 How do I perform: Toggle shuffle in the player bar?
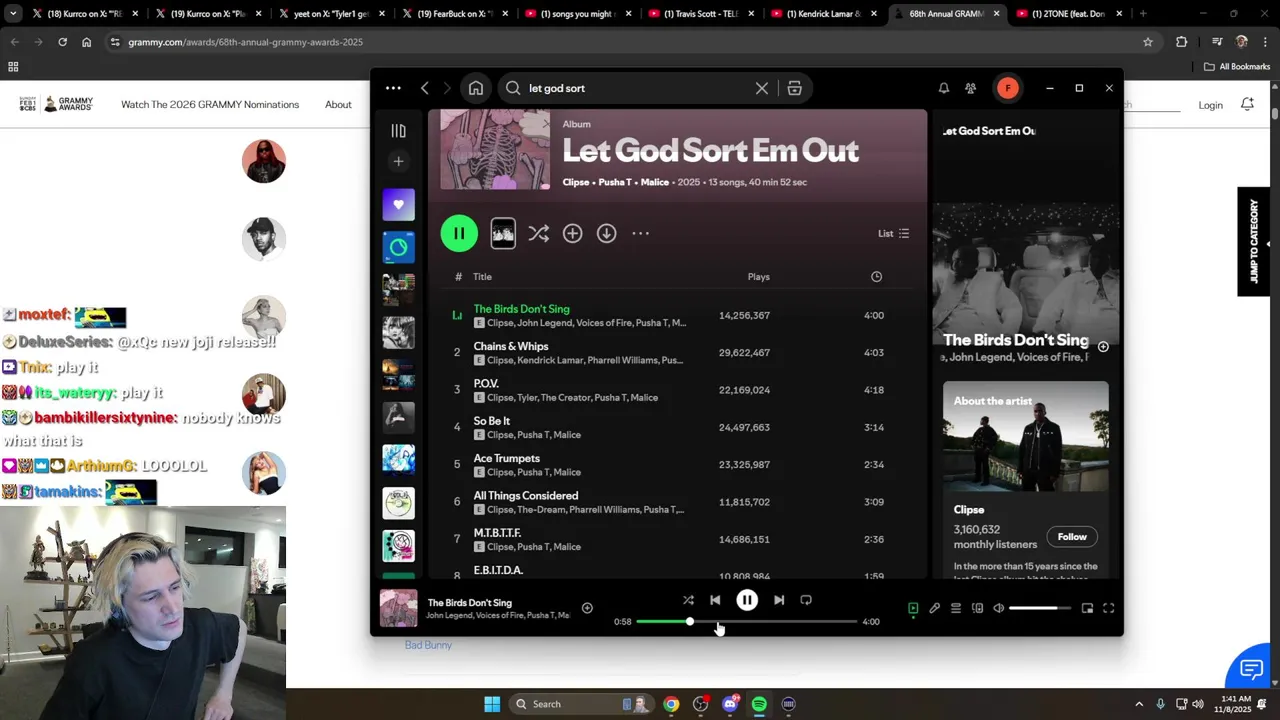tap(688, 600)
